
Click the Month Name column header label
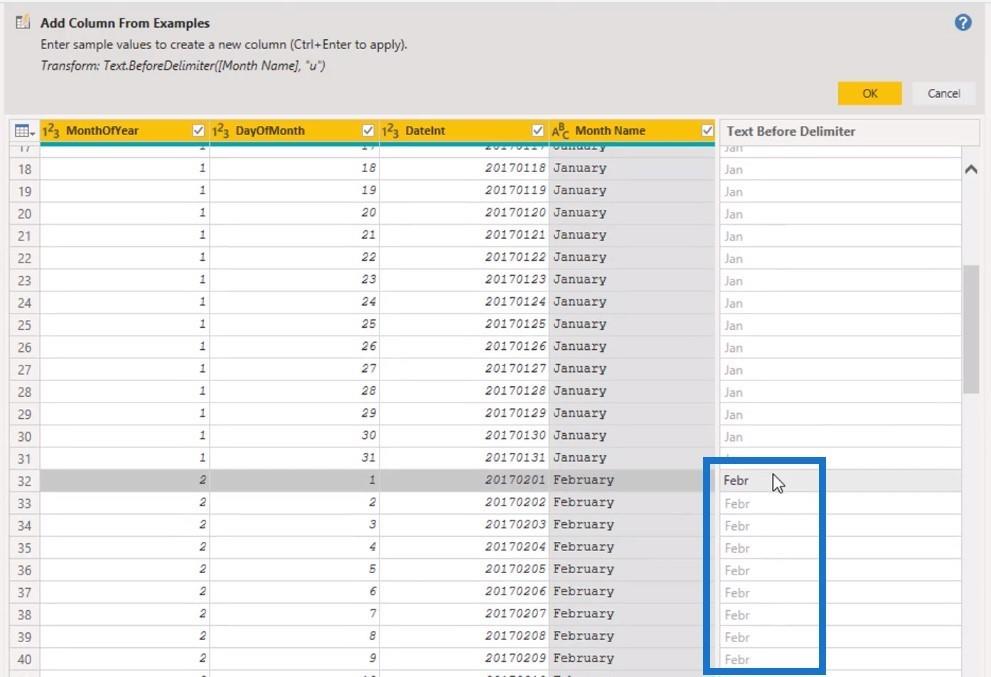point(610,131)
